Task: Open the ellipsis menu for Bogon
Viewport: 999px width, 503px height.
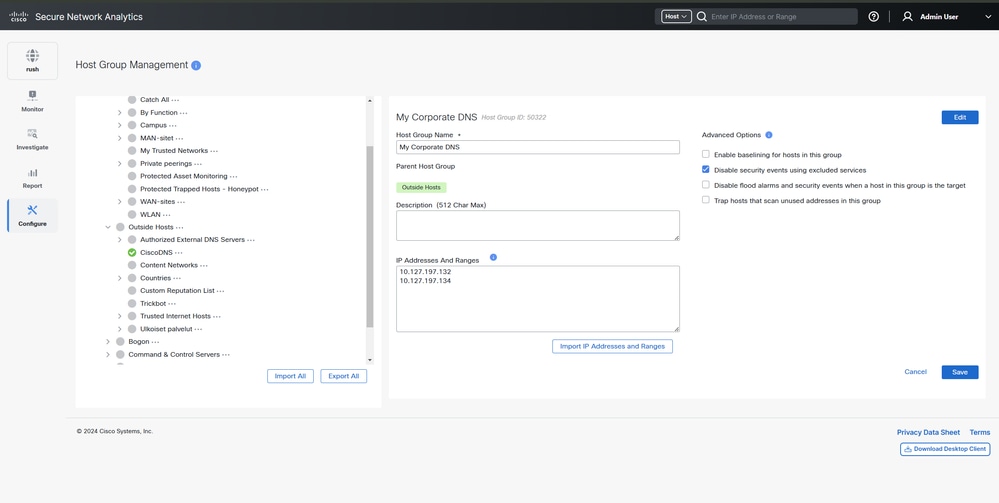Action: click(x=155, y=342)
